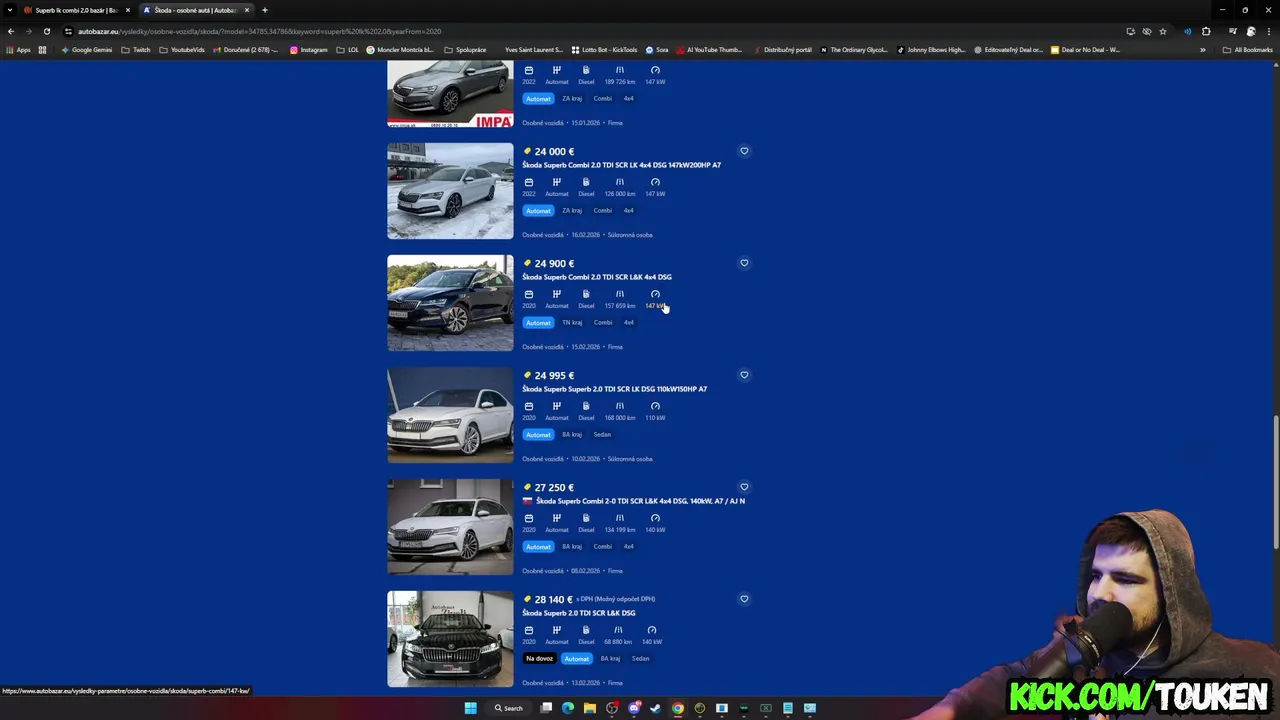Open Twitch bookmarks folder
Screen dimensions: 1280x720
[136, 49]
